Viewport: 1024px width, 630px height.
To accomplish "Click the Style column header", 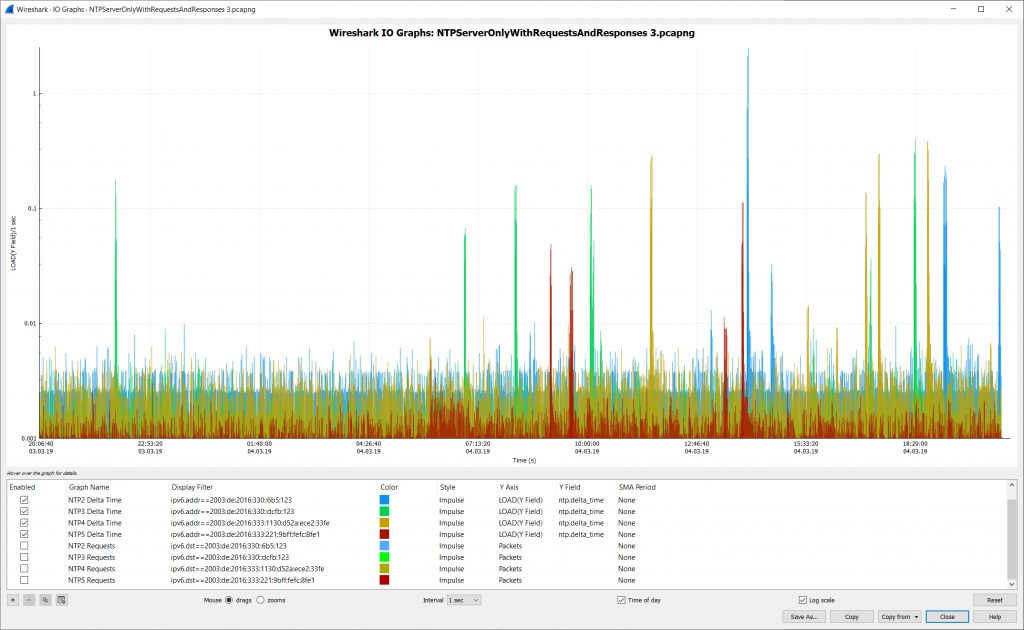I will coord(447,487).
